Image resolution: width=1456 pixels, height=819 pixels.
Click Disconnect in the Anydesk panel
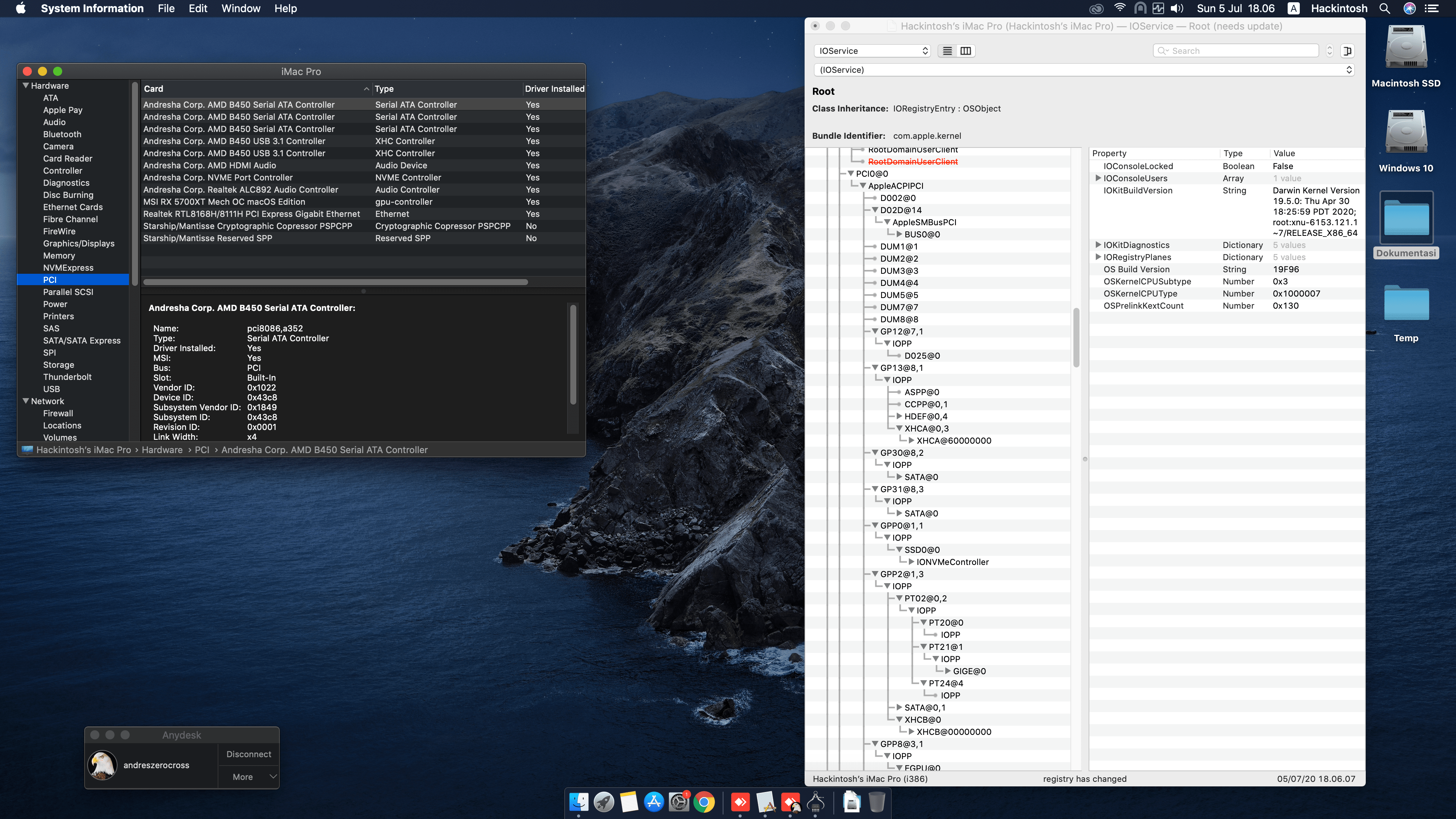pyautogui.click(x=249, y=754)
